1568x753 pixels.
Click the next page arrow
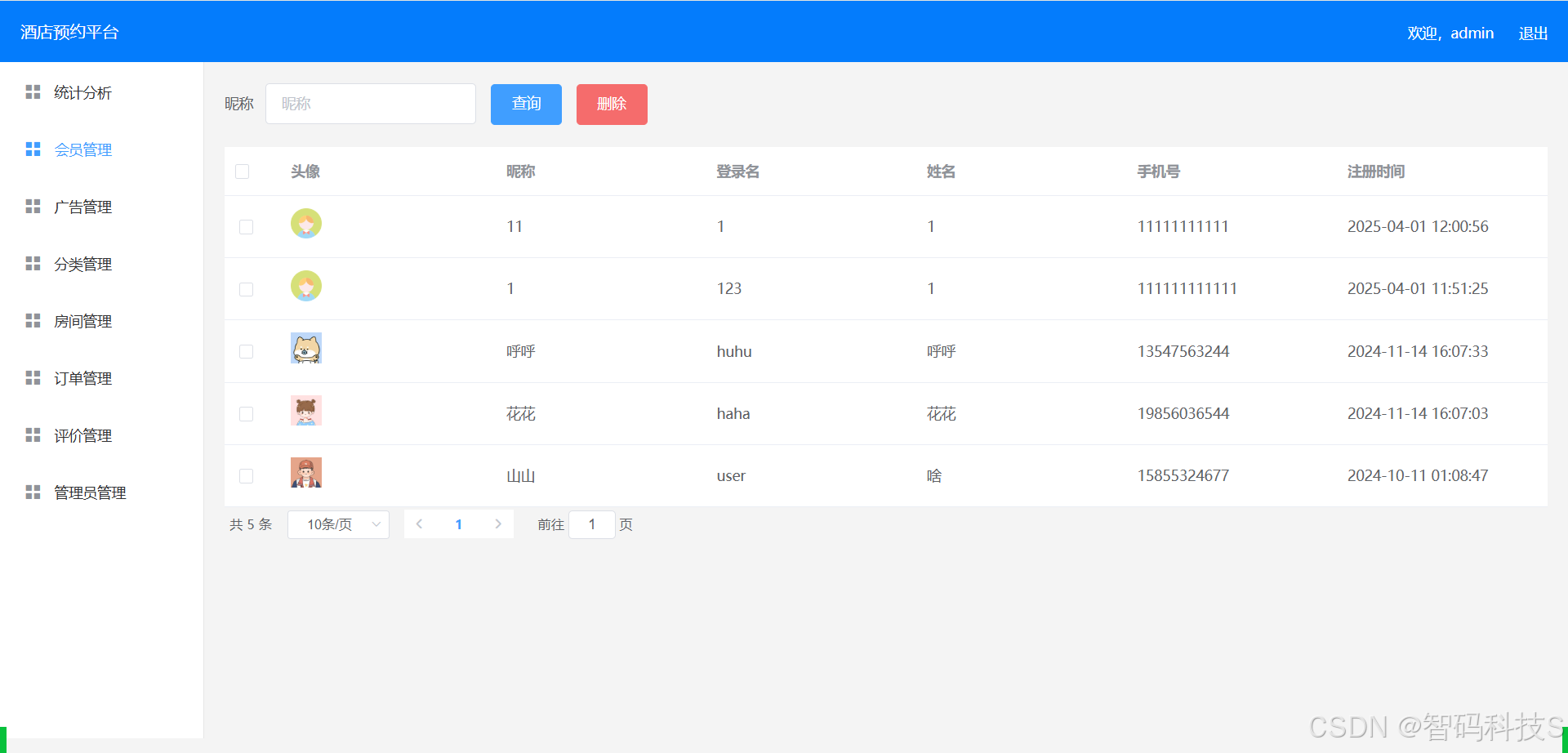click(x=498, y=524)
